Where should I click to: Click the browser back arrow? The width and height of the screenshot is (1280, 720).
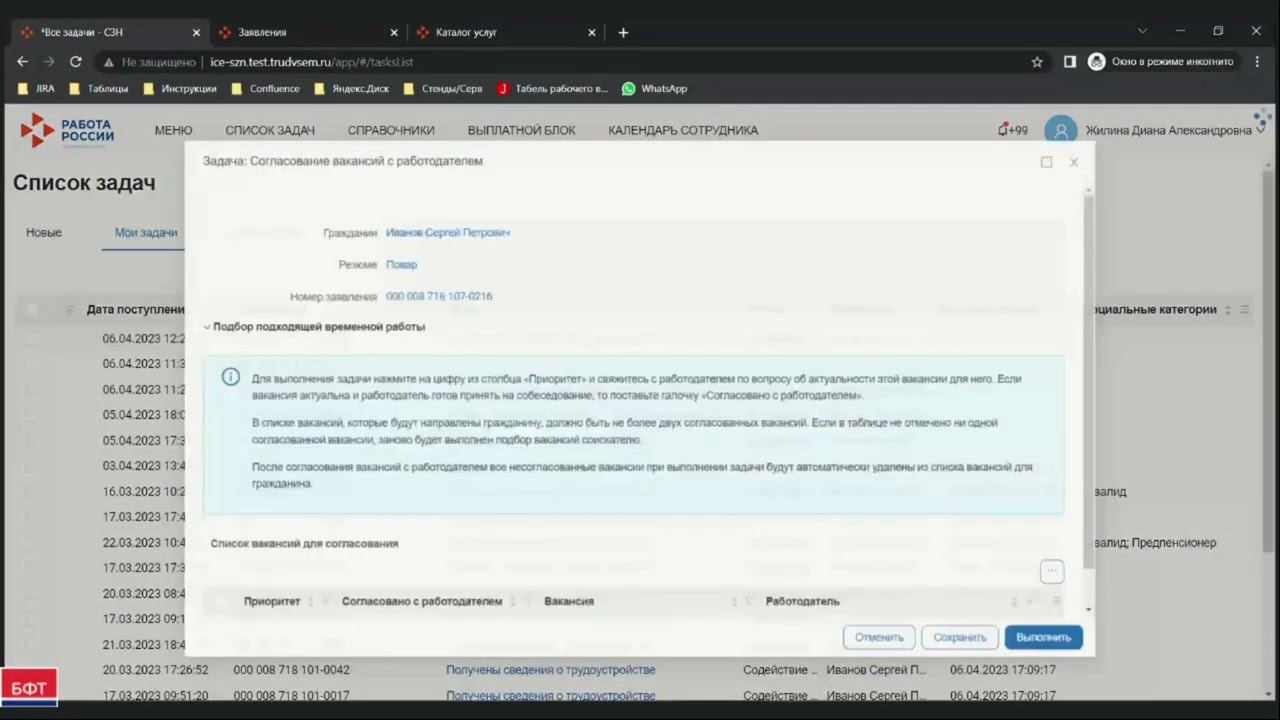(22, 61)
